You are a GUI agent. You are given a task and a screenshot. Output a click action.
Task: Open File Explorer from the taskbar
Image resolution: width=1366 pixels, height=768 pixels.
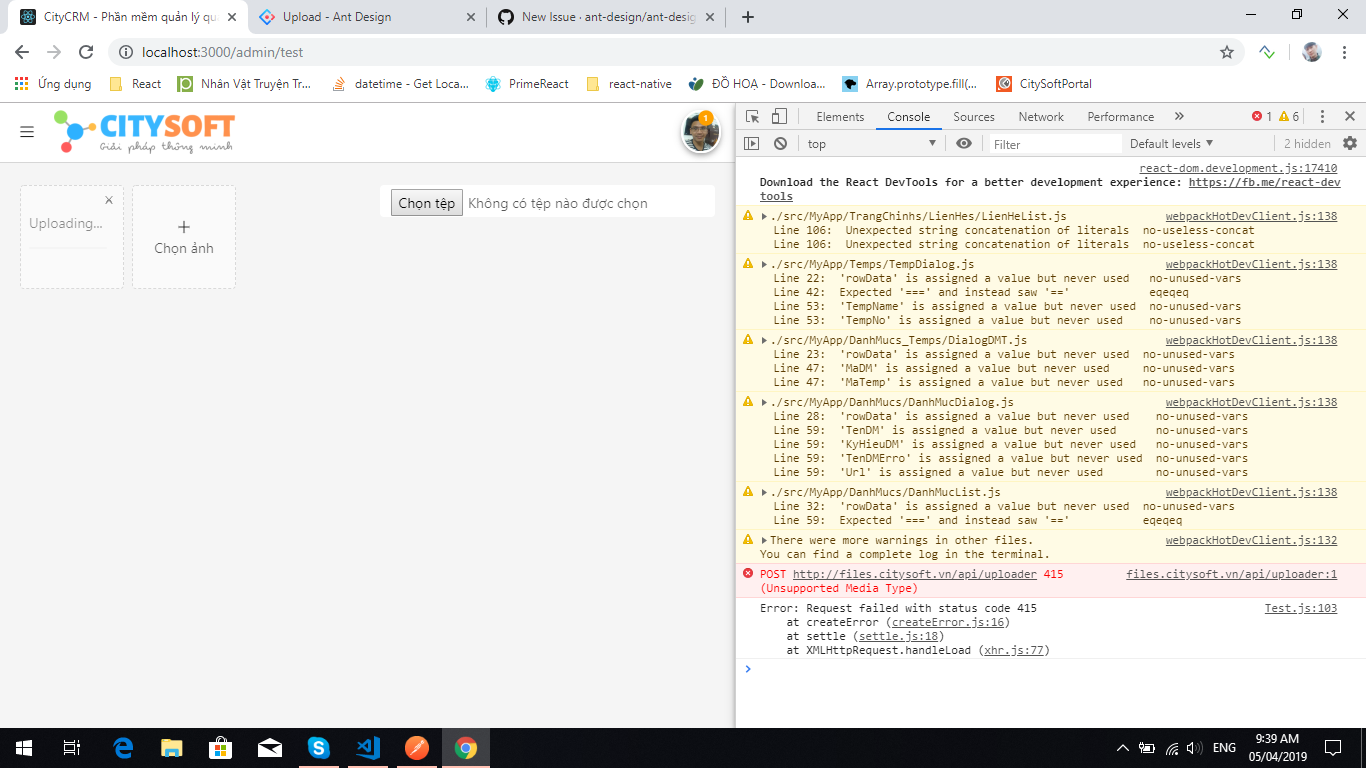pos(172,748)
